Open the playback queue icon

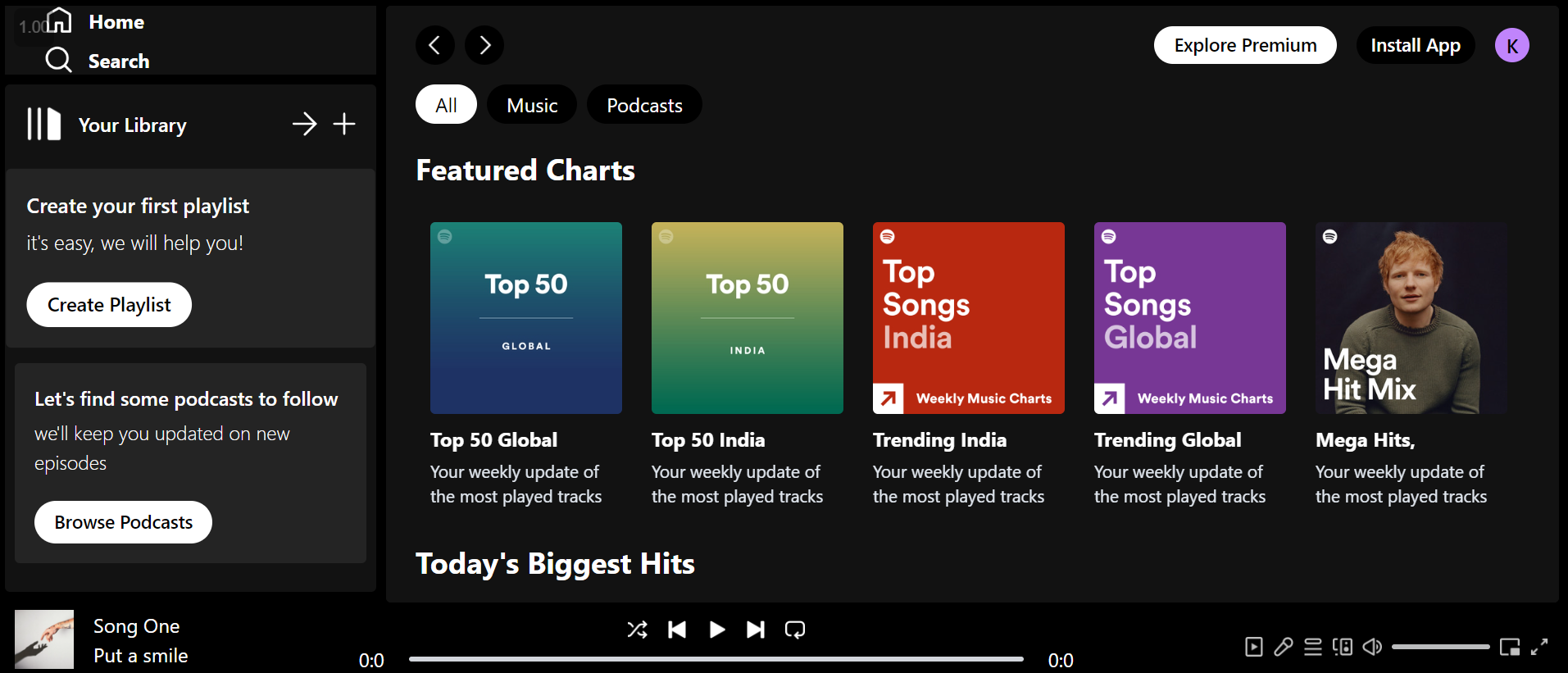pyautogui.click(x=1313, y=647)
